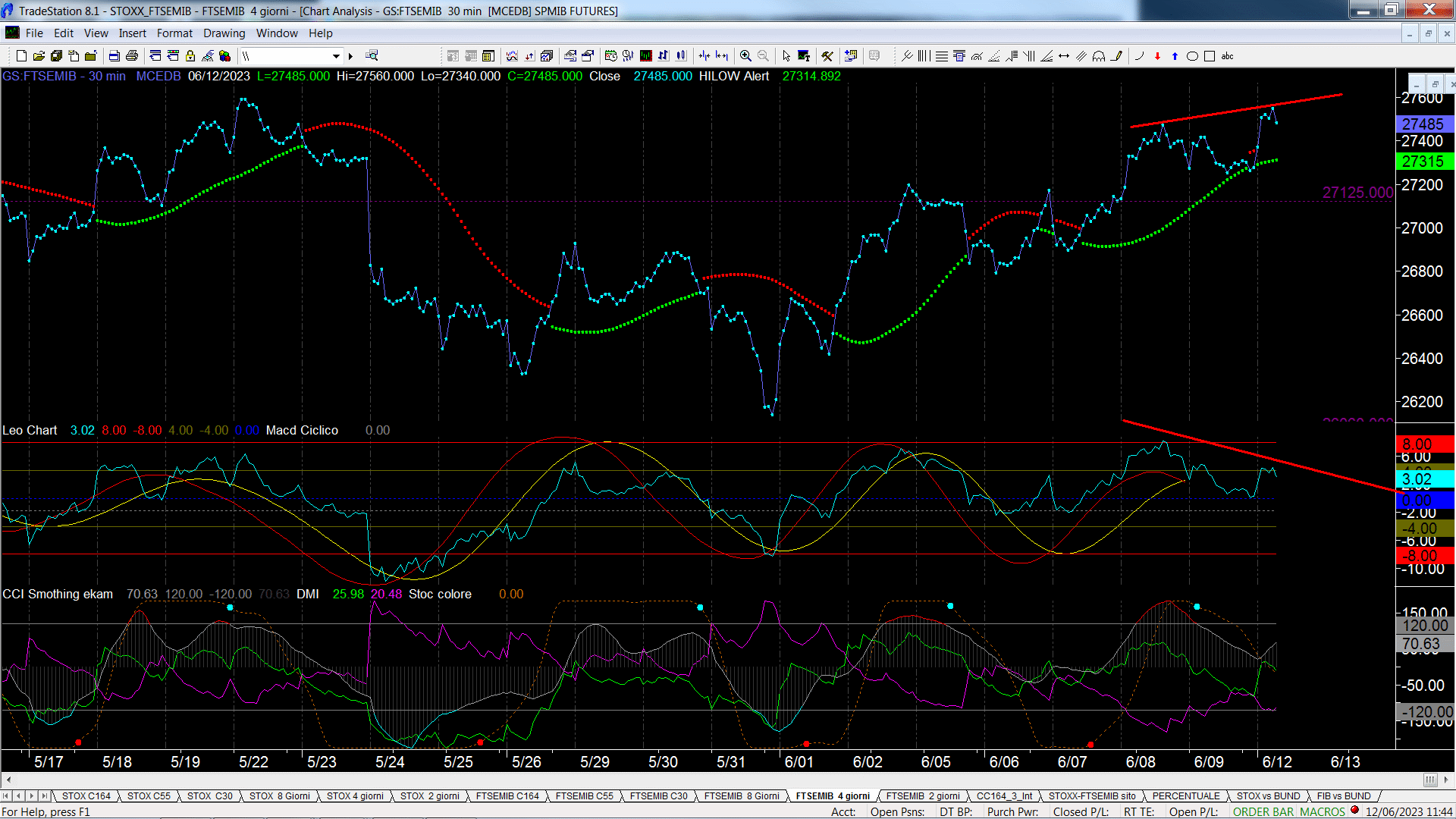
Task: Select the vertical lines drawing tool
Action: 924,56
